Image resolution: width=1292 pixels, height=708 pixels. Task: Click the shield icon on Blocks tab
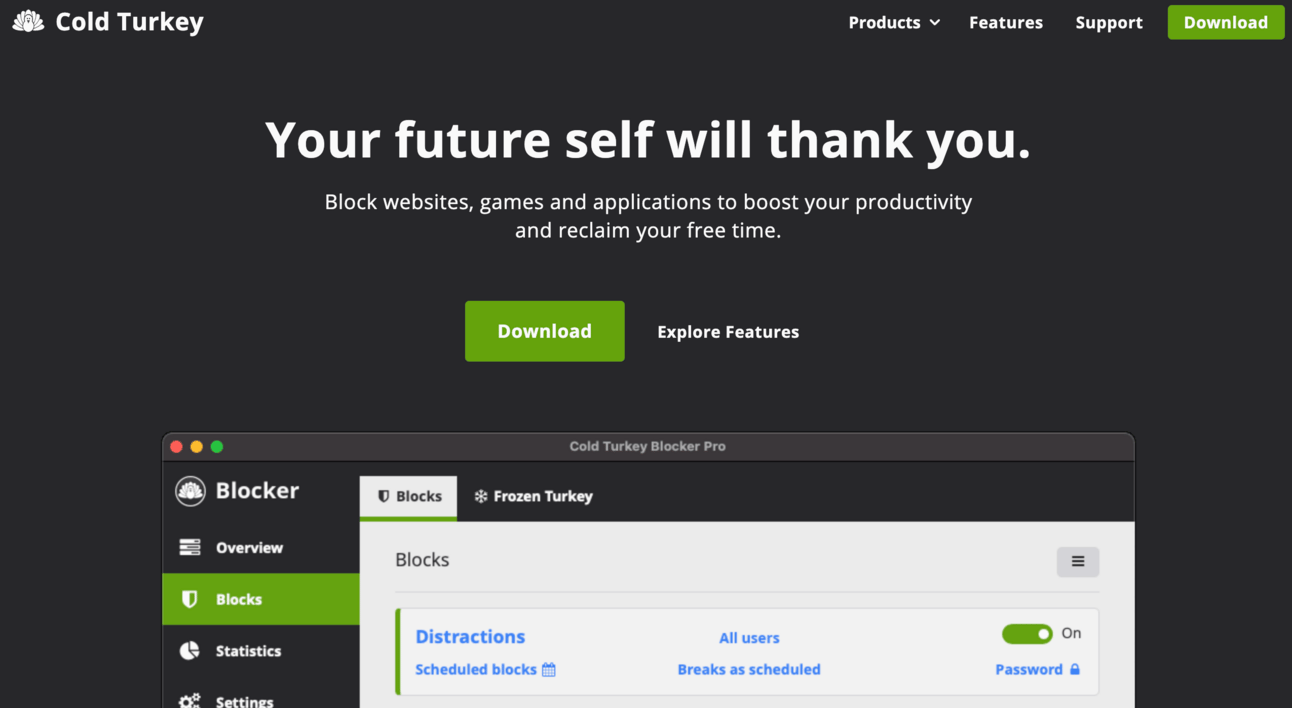coord(383,496)
